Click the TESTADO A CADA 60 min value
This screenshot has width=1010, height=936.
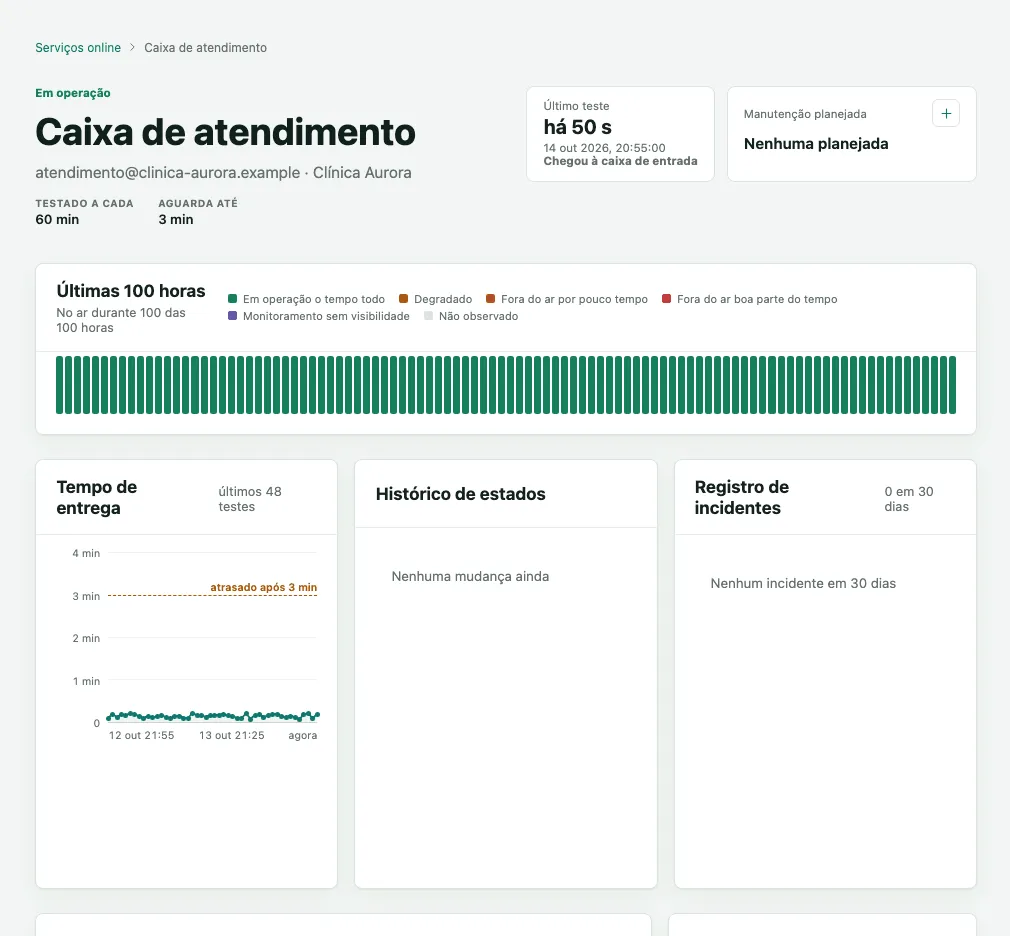57,220
